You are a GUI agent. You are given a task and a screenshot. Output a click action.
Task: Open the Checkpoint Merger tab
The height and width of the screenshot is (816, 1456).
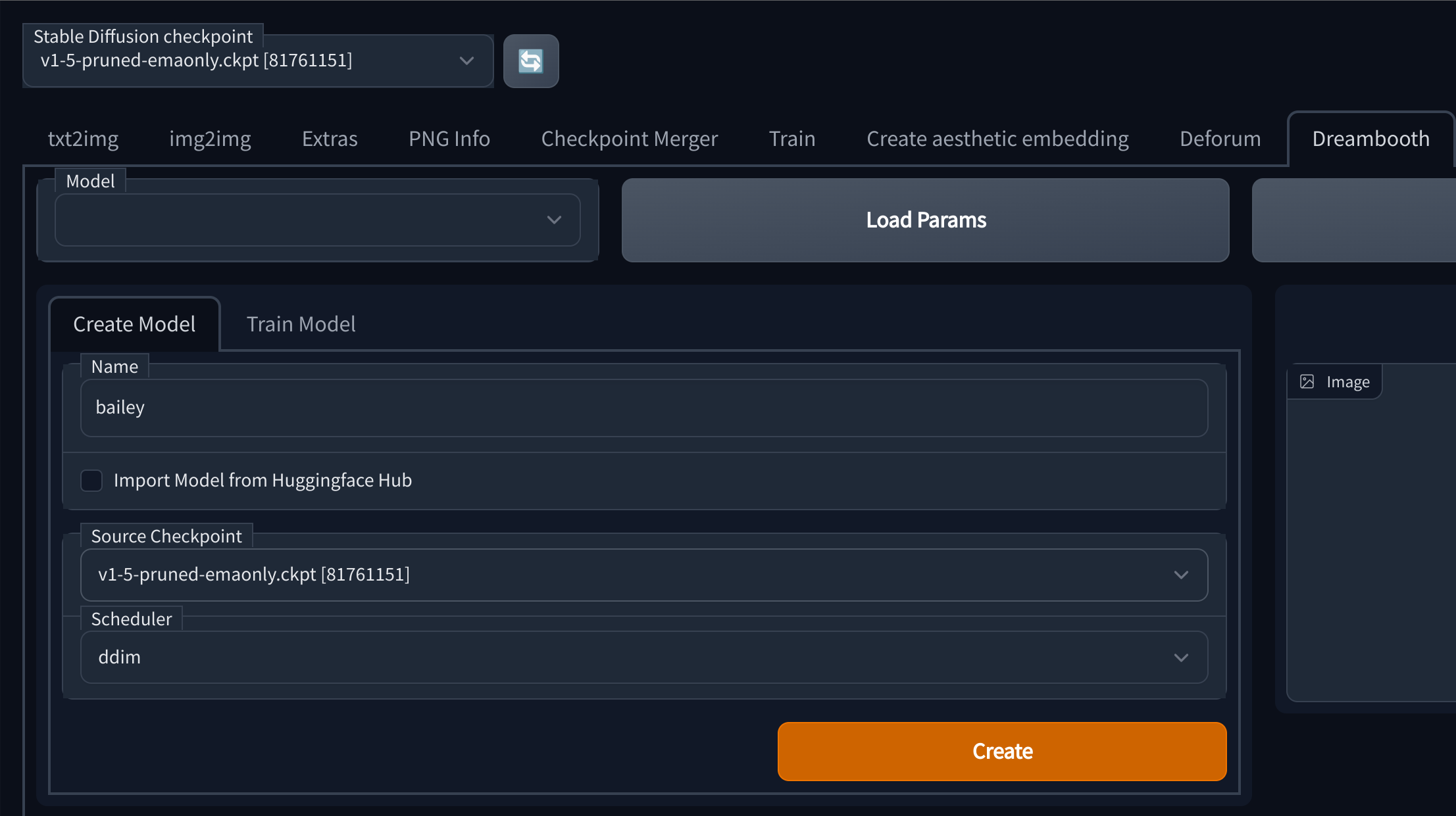[x=629, y=139]
